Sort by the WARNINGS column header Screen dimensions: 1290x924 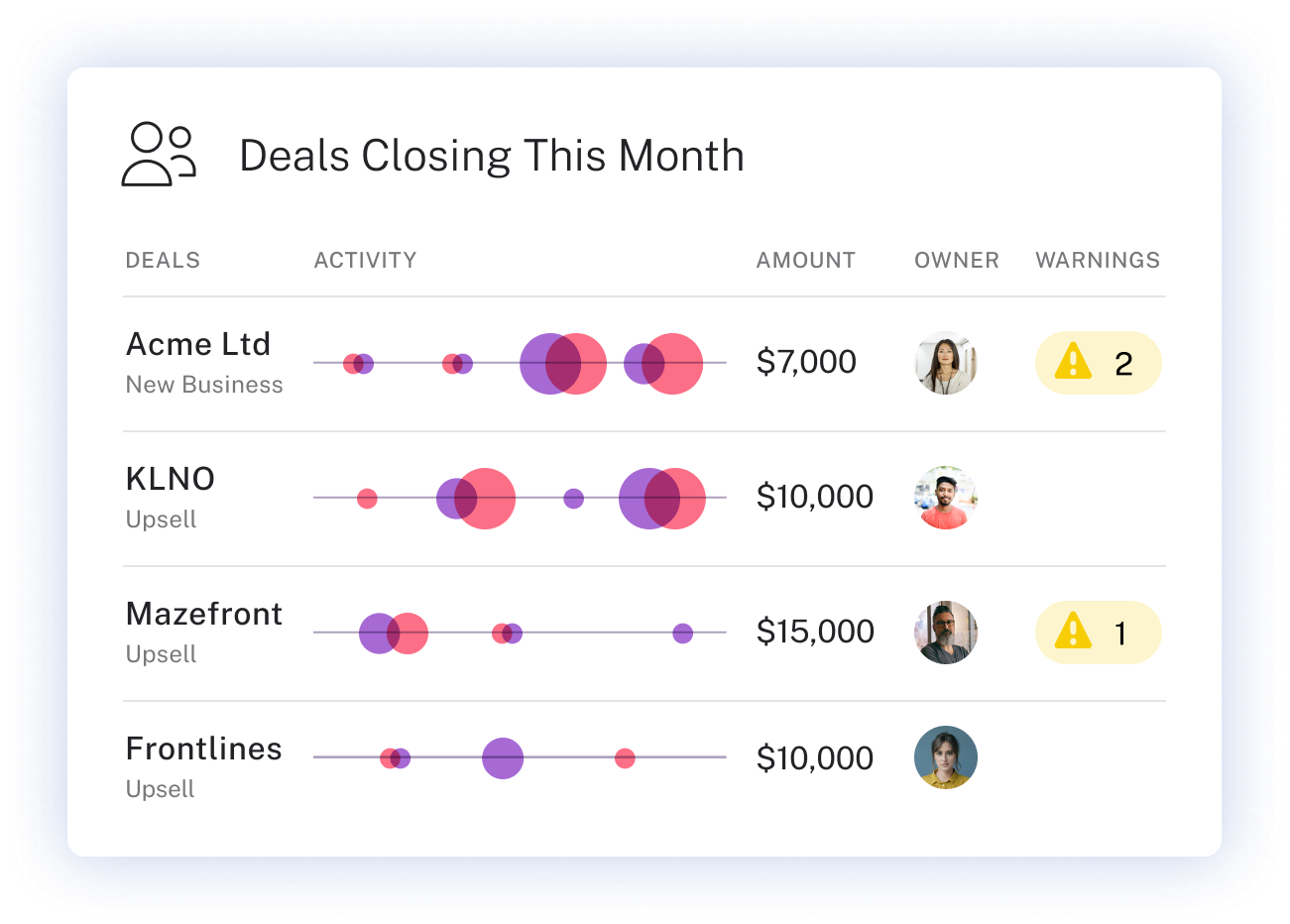(1098, 260)
